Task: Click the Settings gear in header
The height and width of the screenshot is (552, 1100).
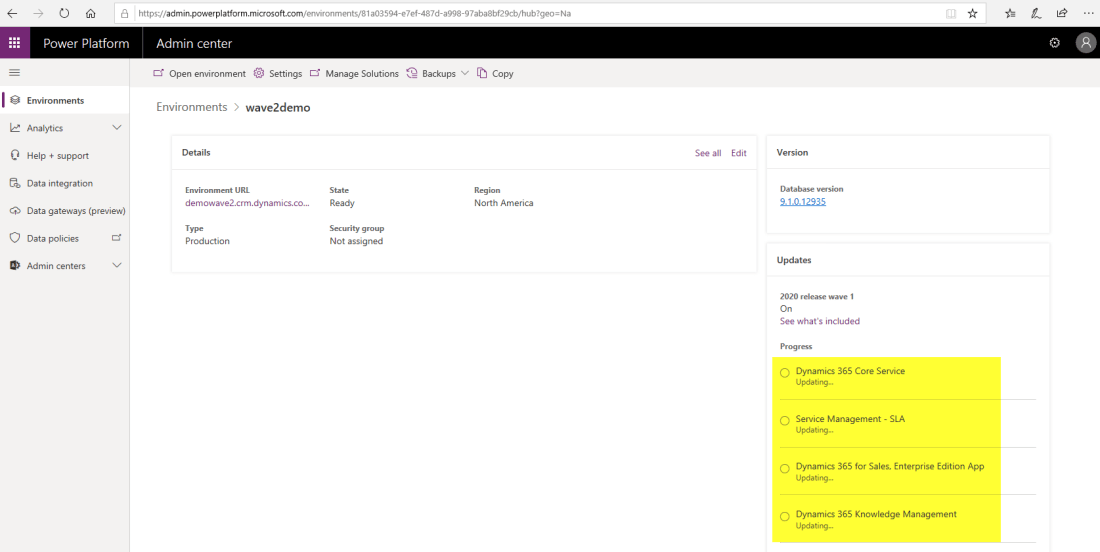Action: pos(1054,43)
